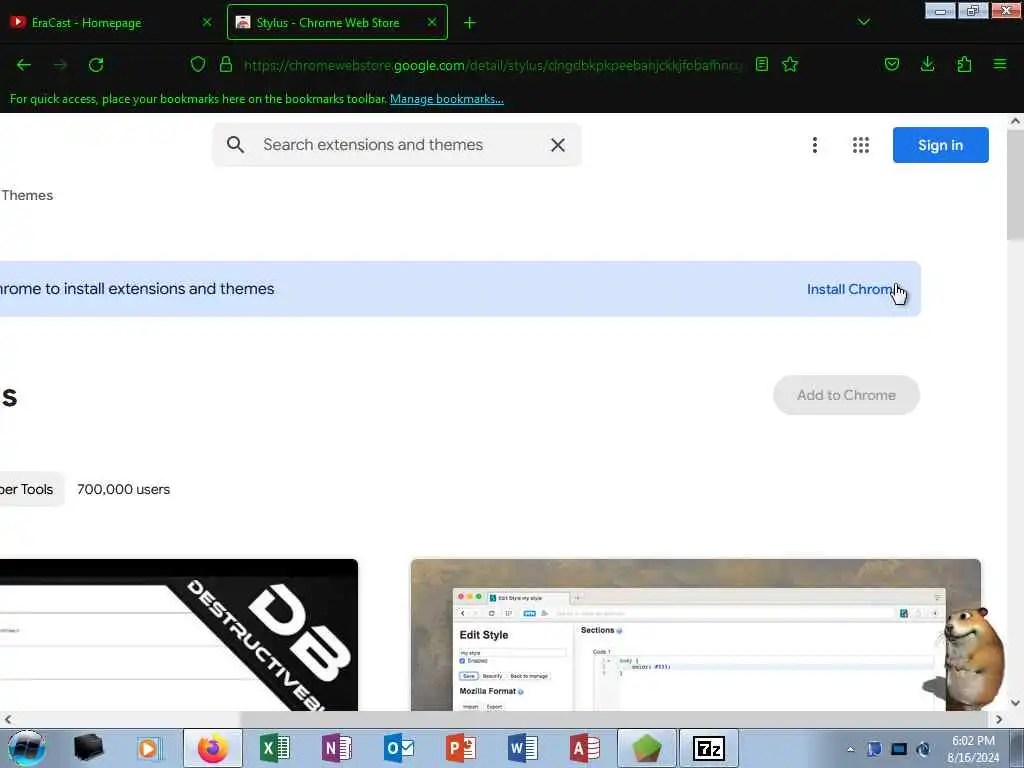The height and width of the screenshot is (768, 1024).
Task: Click the search magnifier icon
Action: tap(235, 145)
